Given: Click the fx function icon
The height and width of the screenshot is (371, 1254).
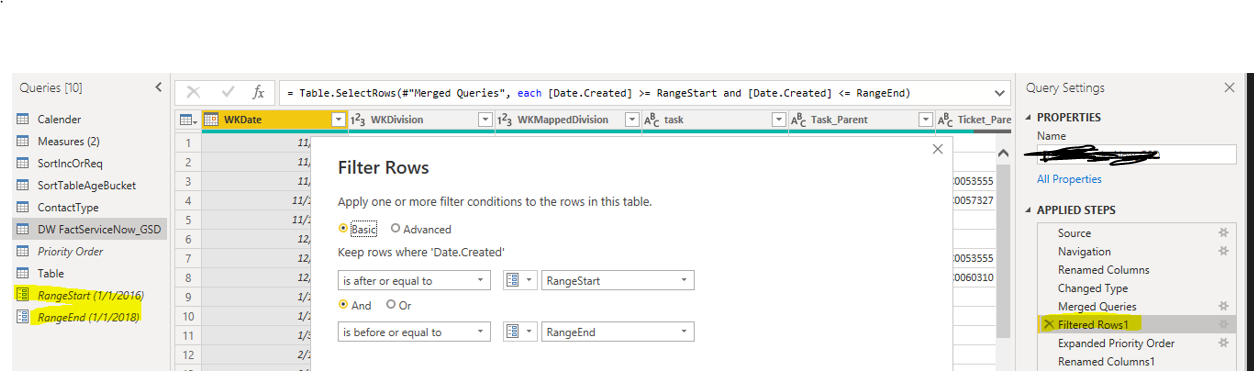Looking at the screenshot, I should tap(258, 92).
